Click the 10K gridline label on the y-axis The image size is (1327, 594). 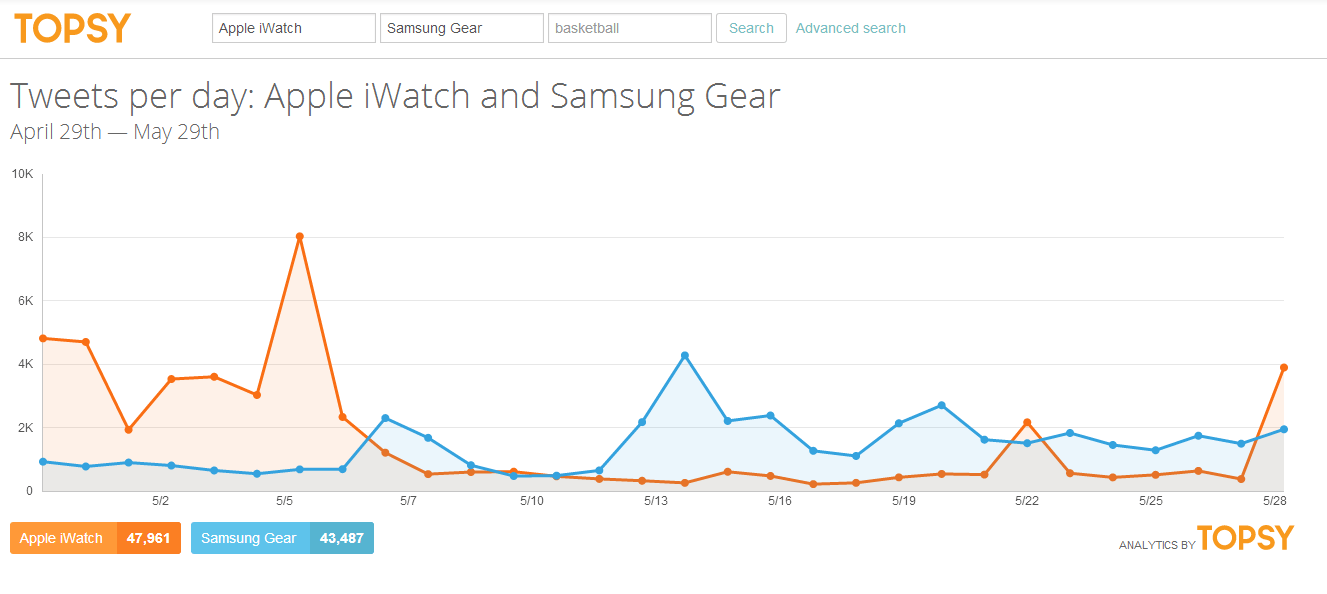click(x=21, y=173)
